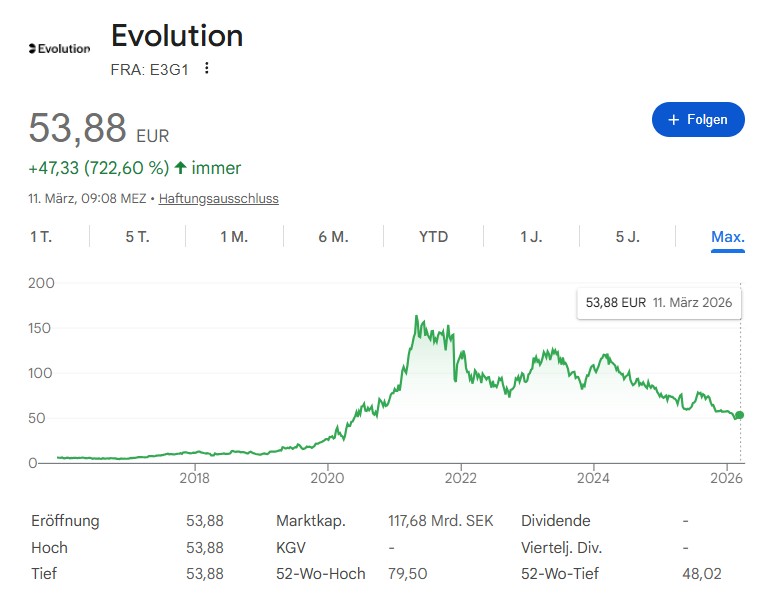Open the three-dot more options menu
The height and width of the screenshot is (610, 762).
pyautogui.click(x=207, y=68)
